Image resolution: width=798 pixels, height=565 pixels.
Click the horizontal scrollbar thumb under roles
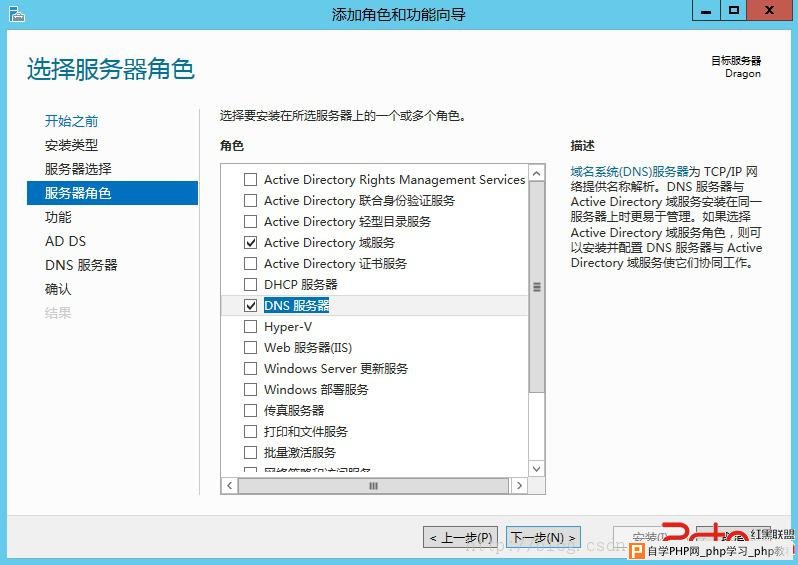point(373,486)
